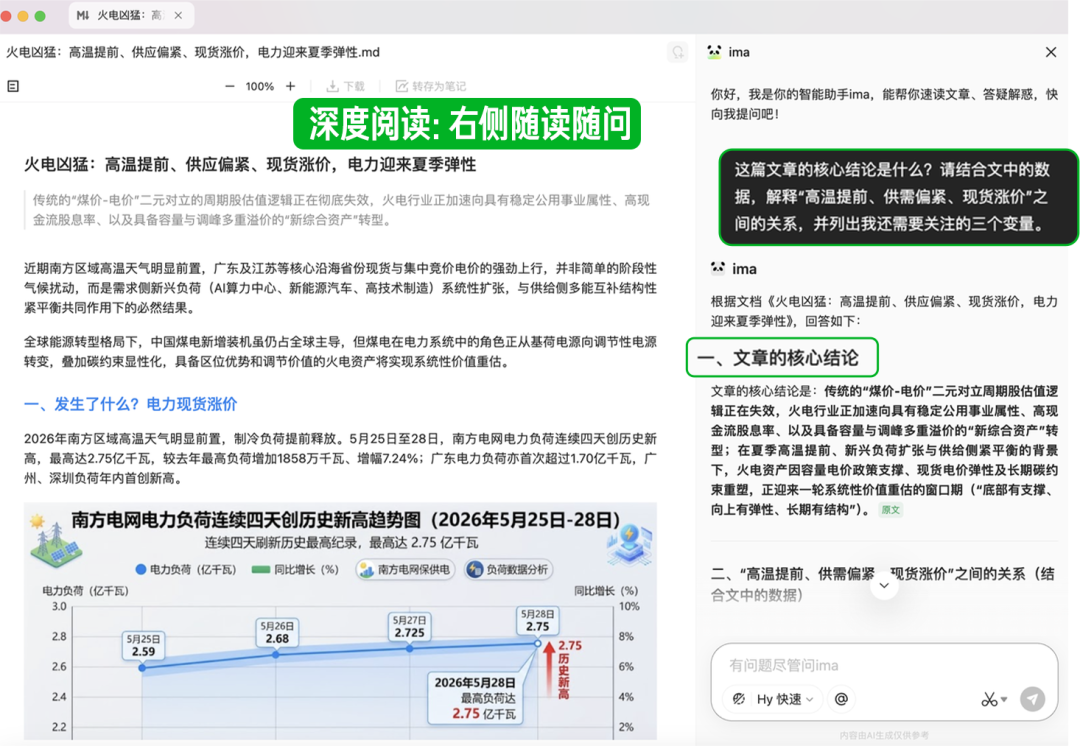Screen dimensions: 1080x746
Task: Click the electricity load trend chart image
Action: pyautogui.click(x=340, y=621)
